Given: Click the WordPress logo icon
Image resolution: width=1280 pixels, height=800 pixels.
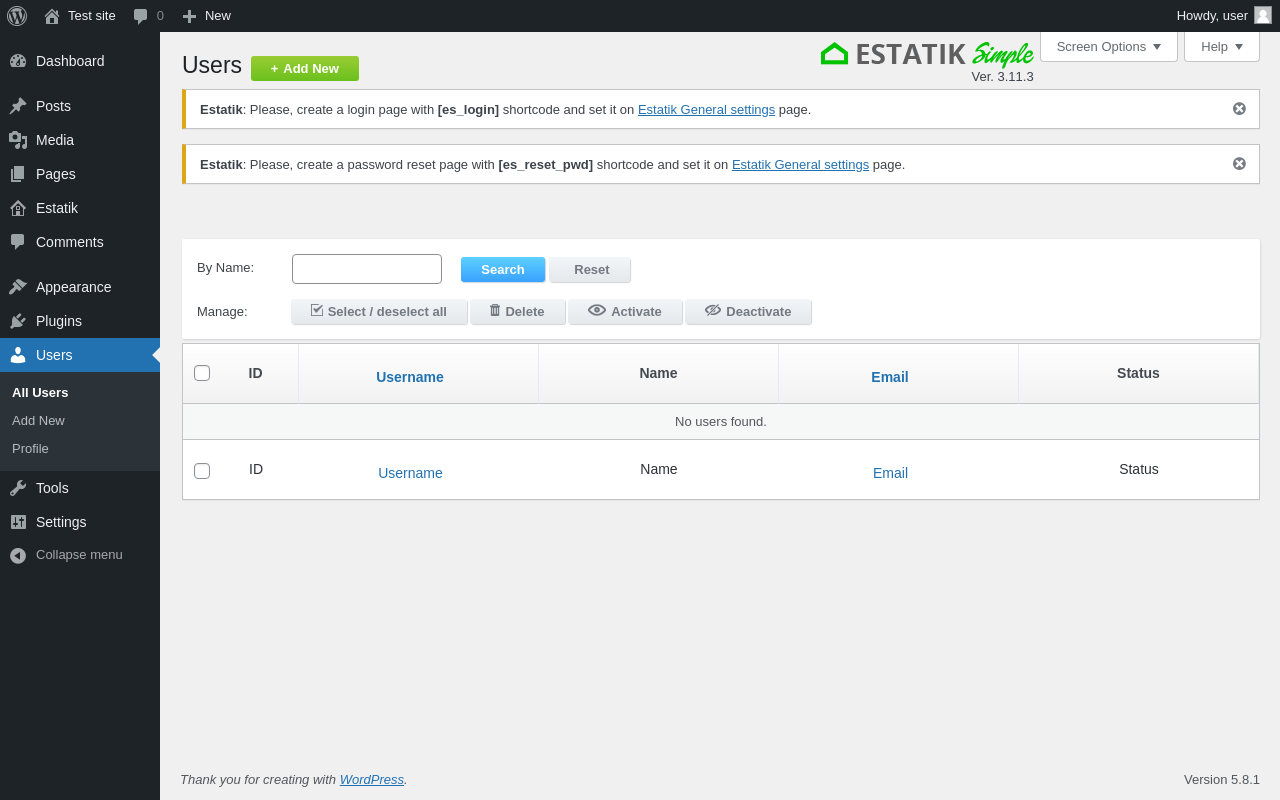Looking at the screenshot, I should 17,16.
